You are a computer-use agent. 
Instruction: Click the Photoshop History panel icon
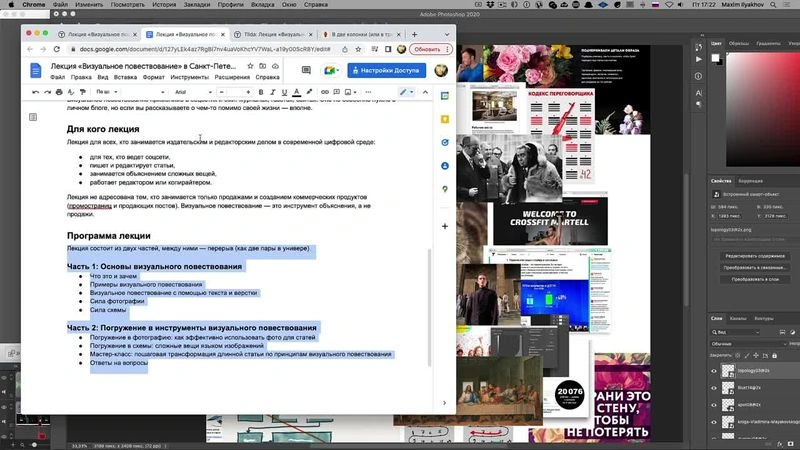pos(698,47)
